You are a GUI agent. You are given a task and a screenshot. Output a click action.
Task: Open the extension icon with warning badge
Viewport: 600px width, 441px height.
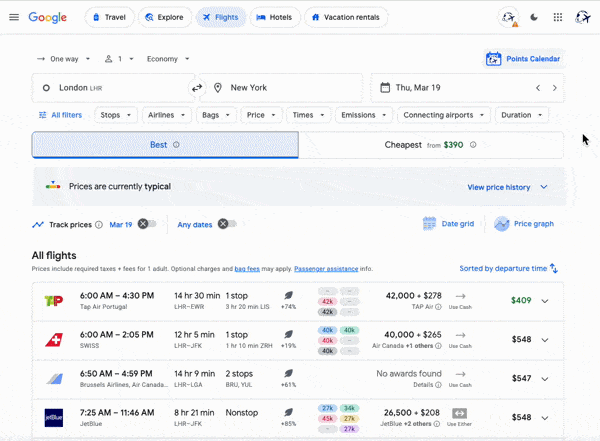(x=509, y=18)
